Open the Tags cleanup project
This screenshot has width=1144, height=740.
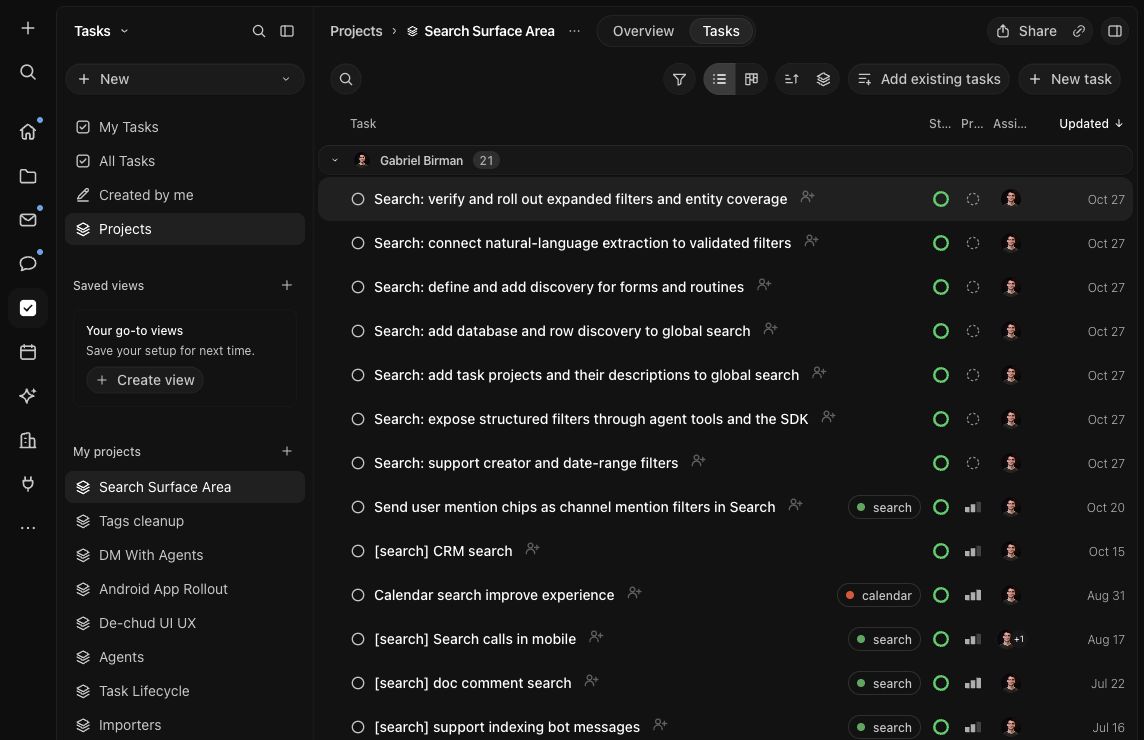pyautogui.click(x=185, y=521)
